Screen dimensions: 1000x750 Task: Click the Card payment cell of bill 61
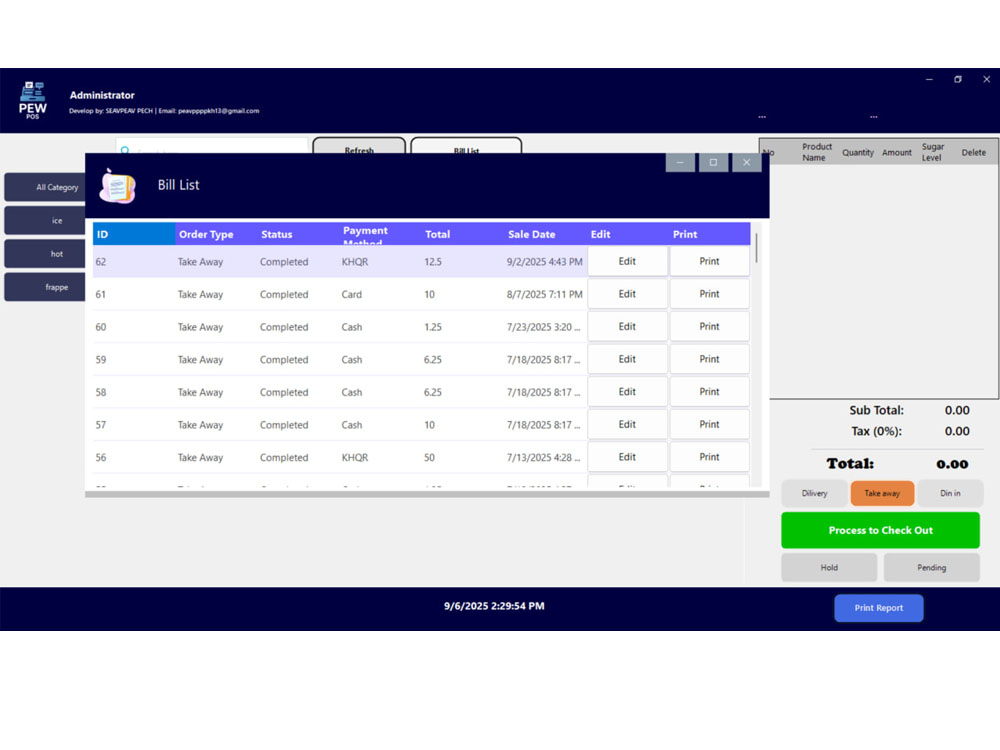pyautogui.click(x=381, y=294)
